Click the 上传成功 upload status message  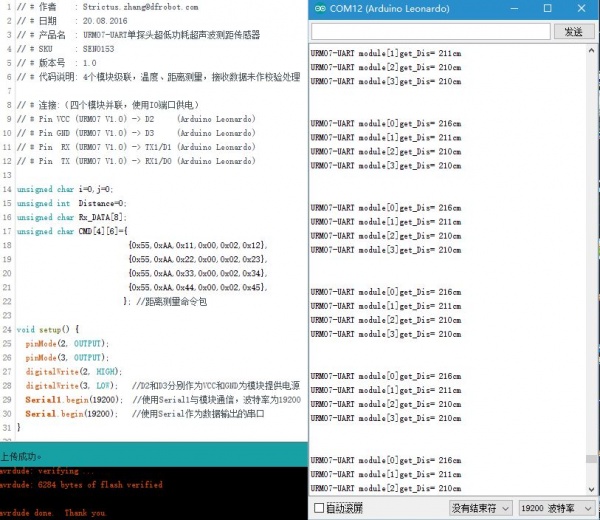tap(21, 456)
